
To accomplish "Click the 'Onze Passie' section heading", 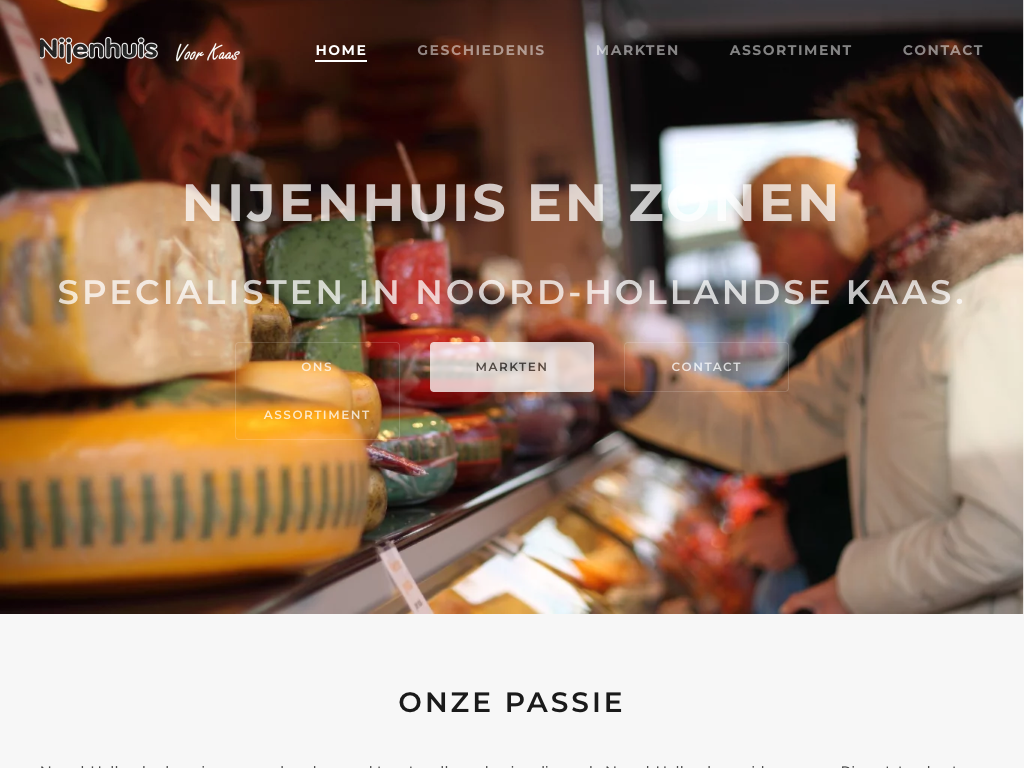I will tap(511, 703).
